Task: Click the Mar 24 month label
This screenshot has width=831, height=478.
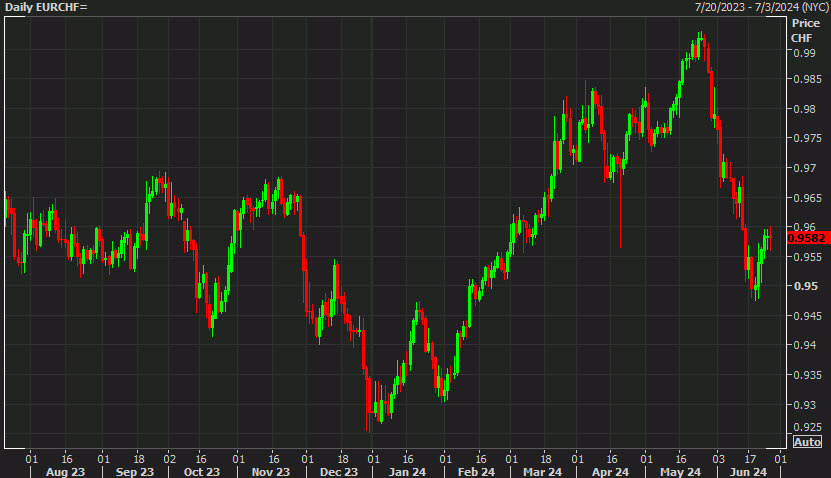Action: click(x=542, y=472)
